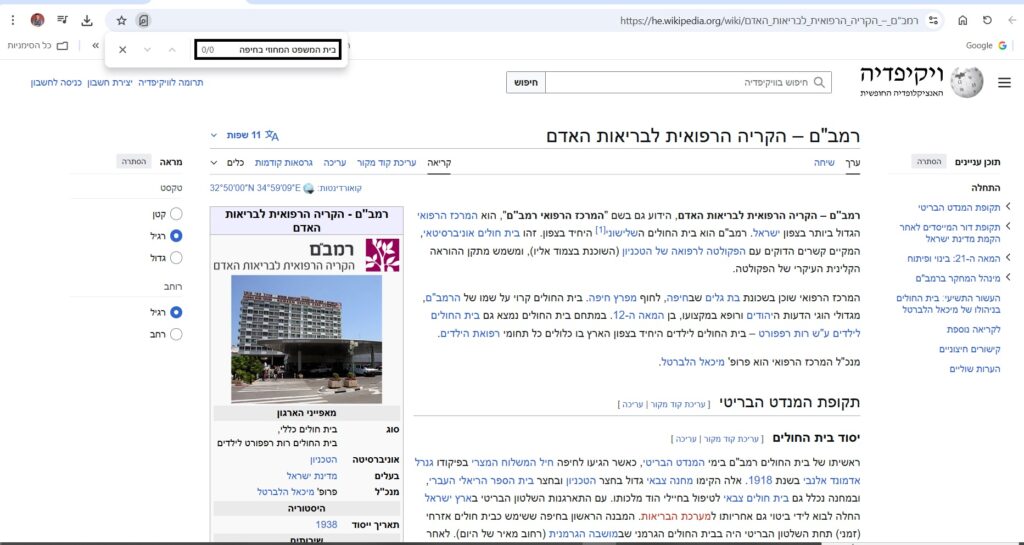
Task: Open the עריכת קוד מקור tab
Action: click(386, 163)
